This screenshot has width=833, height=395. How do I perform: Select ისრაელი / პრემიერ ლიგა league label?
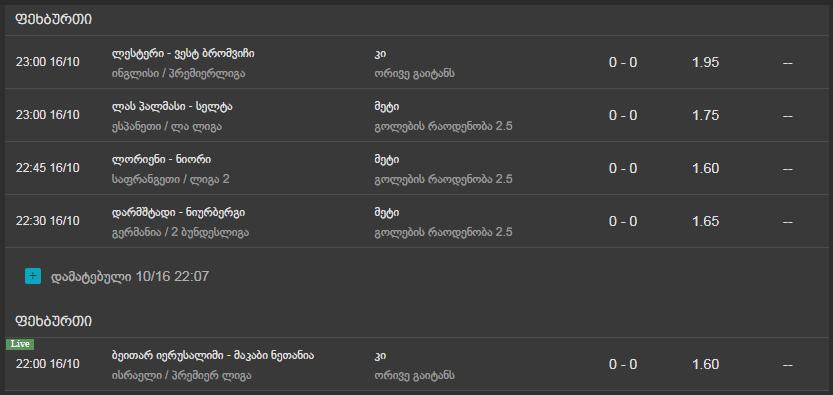182,375
